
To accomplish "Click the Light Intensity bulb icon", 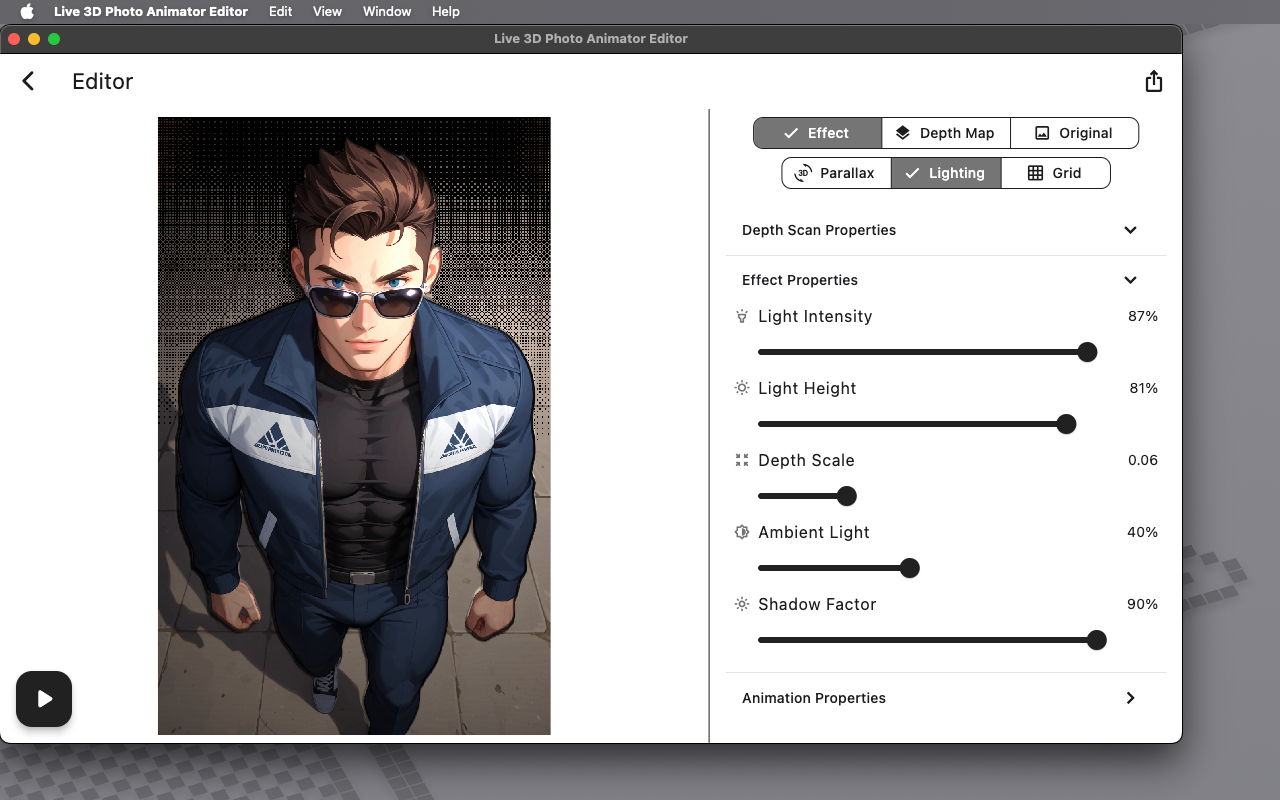I will (x=742, y=316).
